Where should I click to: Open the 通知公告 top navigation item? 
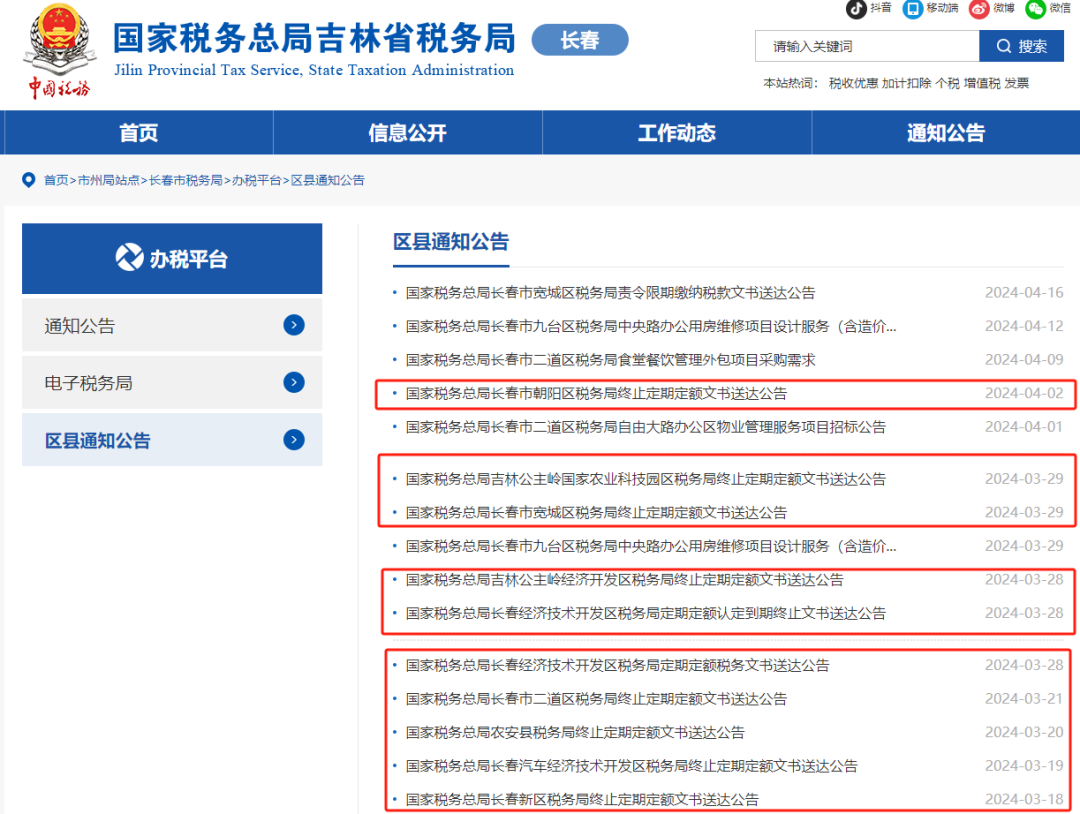coord(946,132)
